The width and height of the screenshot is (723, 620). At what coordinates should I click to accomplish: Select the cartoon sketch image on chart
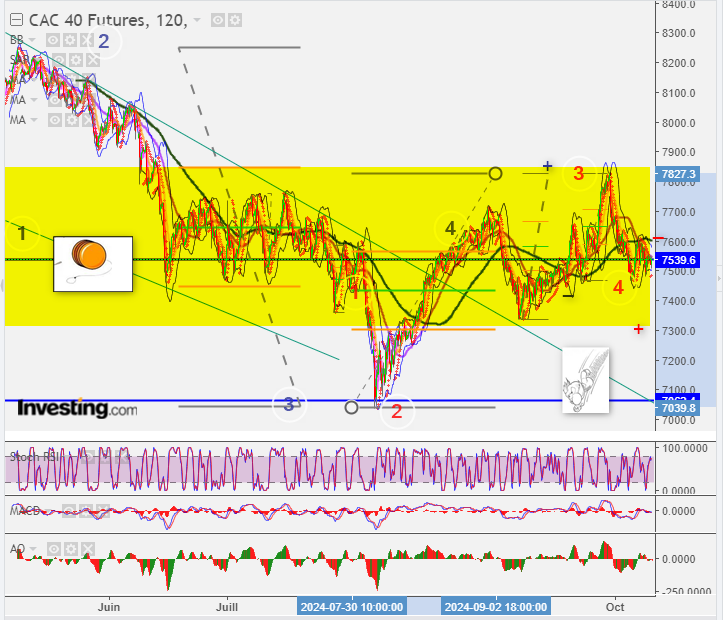click(586, 380)
